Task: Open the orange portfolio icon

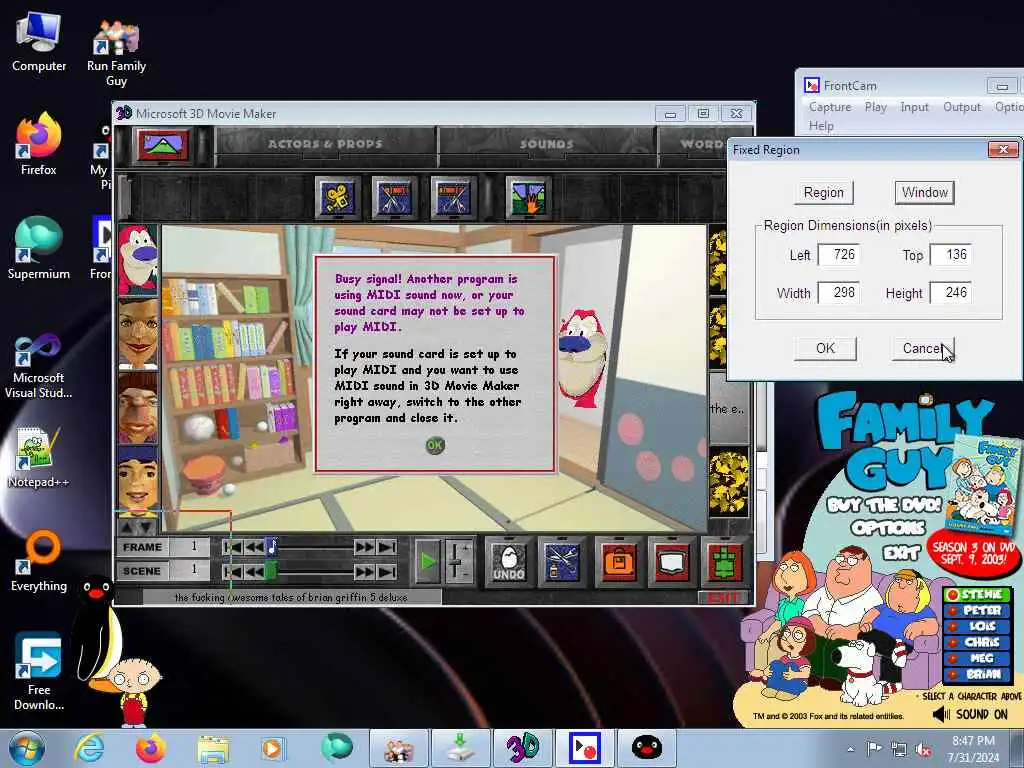Action: point(619,562)
